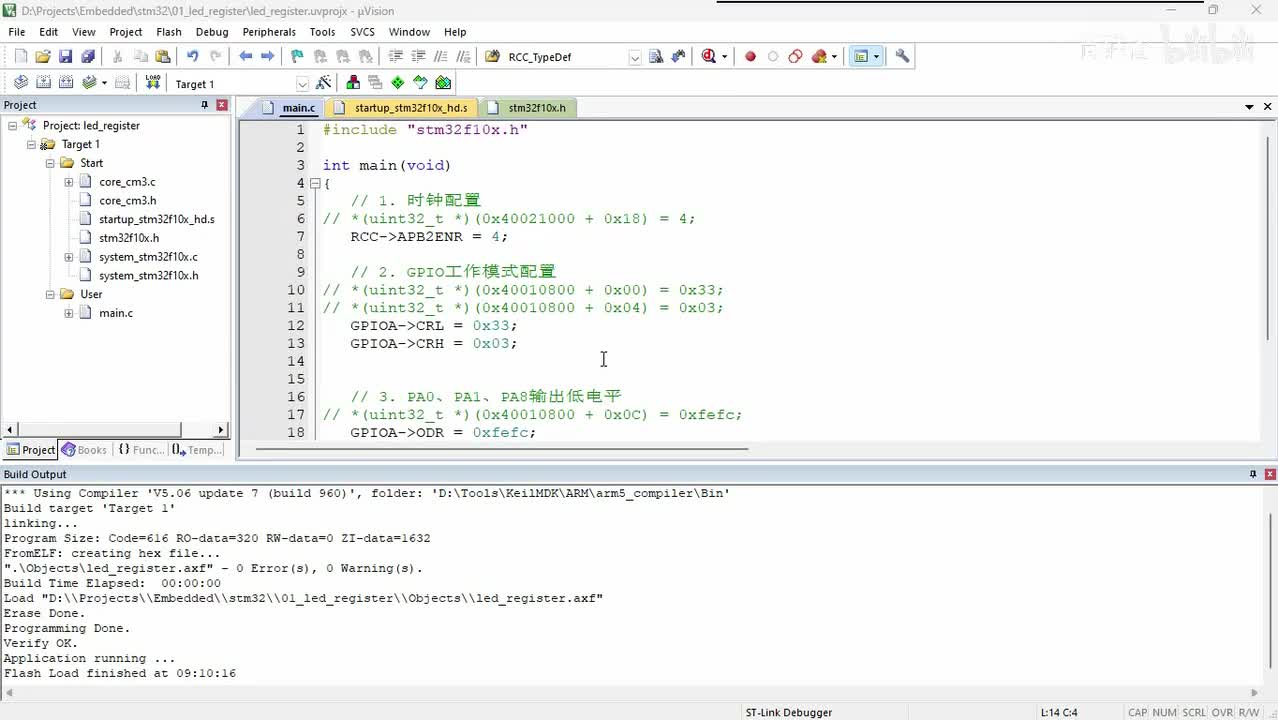Unindent the selected lines
The image size is (1278, 720).
pyautogui.click(x=418, y=57)
